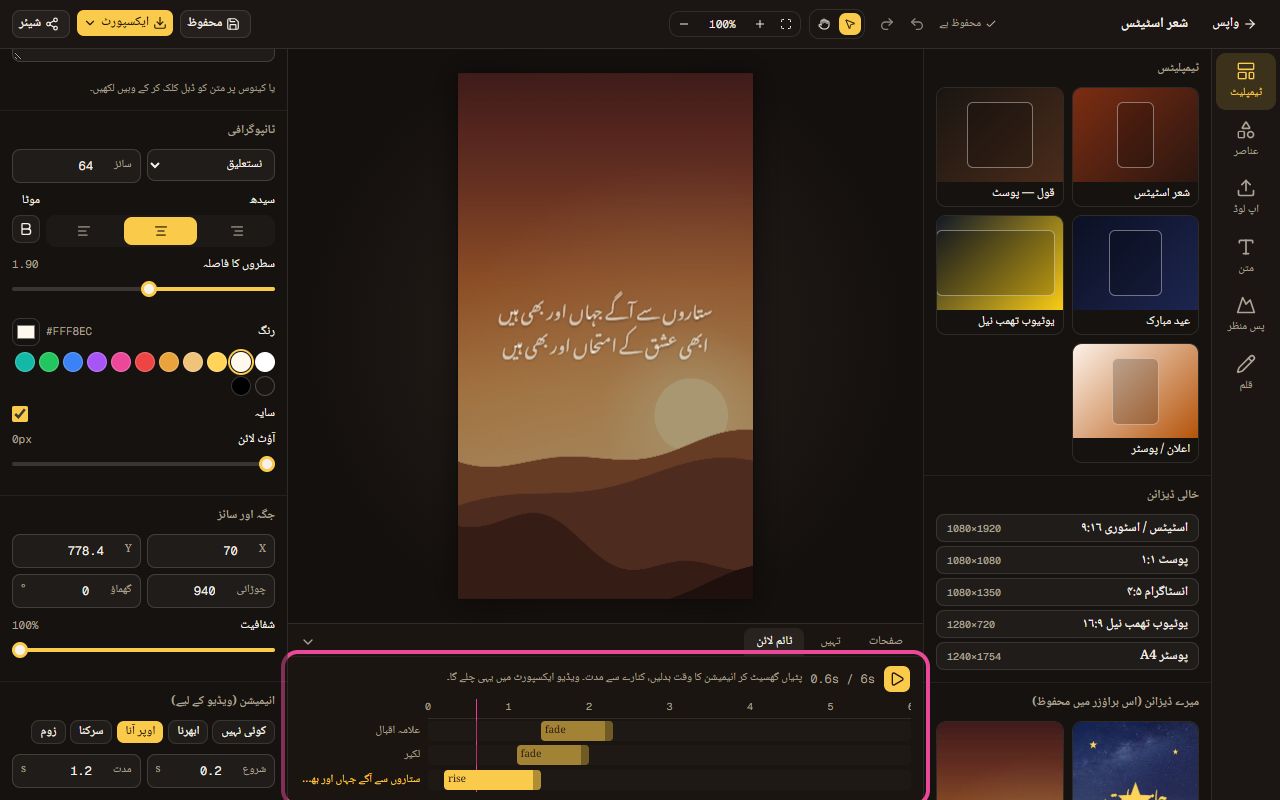
Task: Select the Text (متن) tool in sidebar
Action: [1245, 256]
